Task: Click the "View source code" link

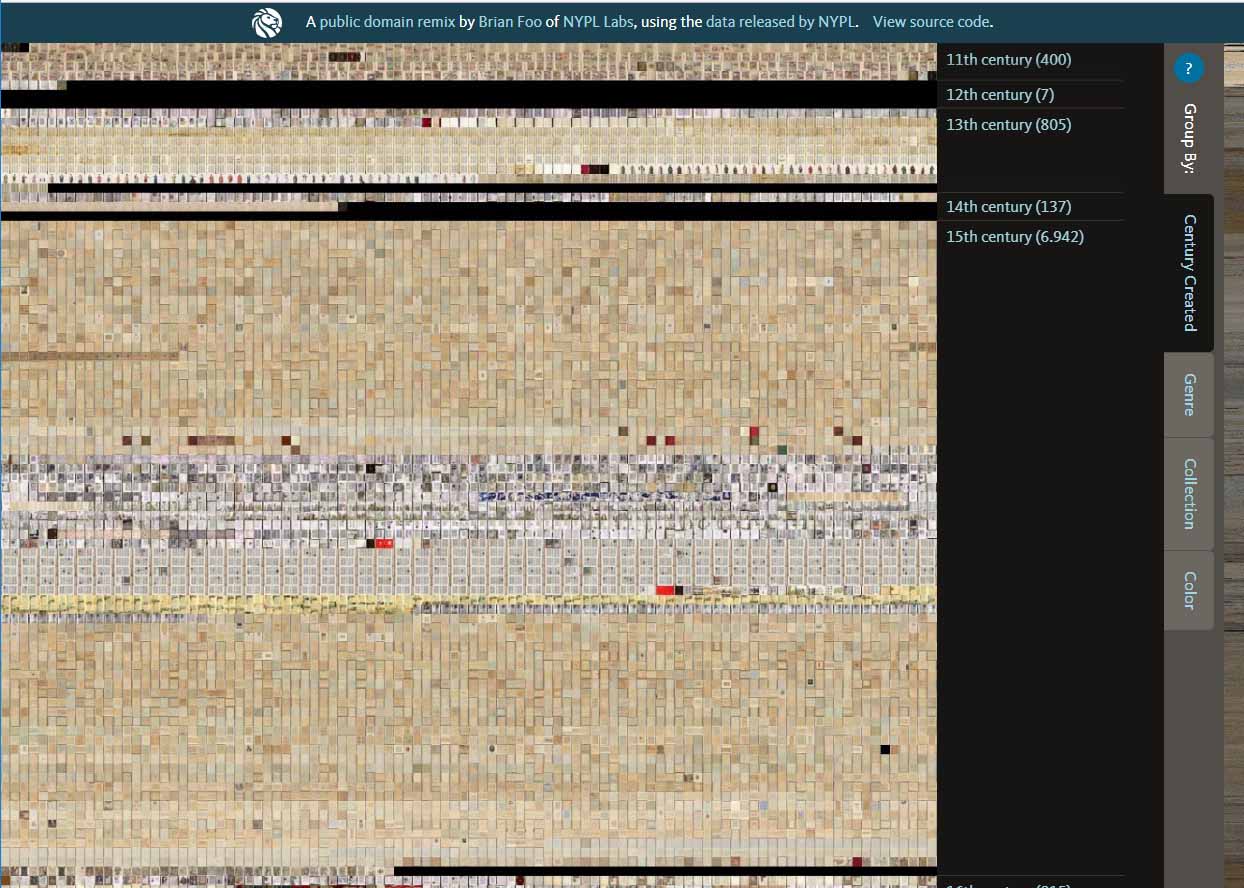Action: pyautogui.click(x=931, y=22)
